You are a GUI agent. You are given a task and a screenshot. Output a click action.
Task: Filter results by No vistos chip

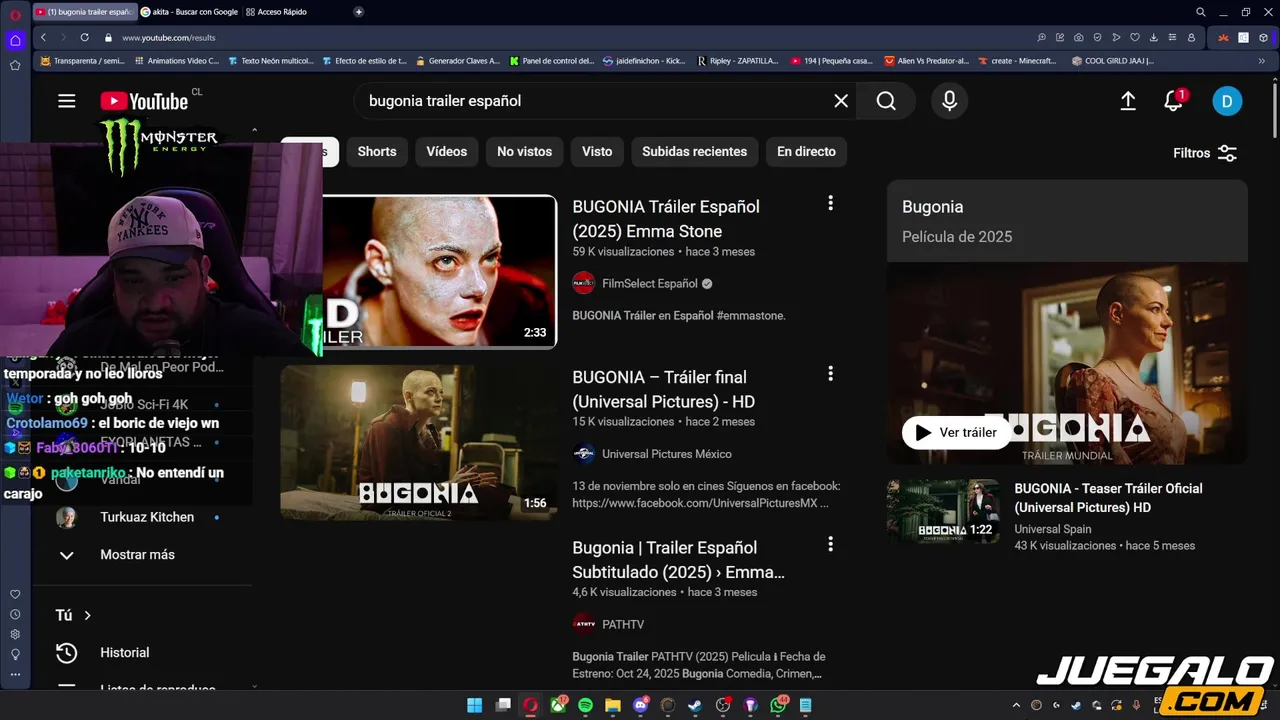click(524, 152)
